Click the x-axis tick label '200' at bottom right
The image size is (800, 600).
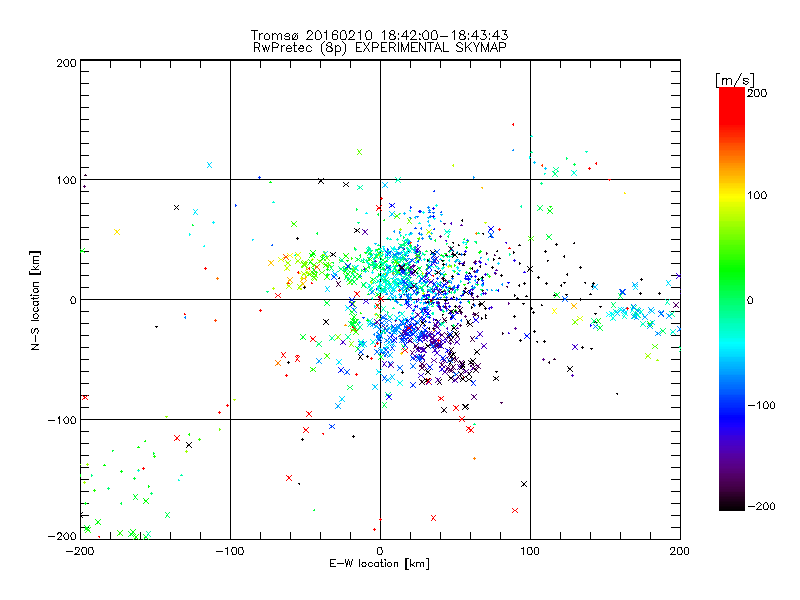coord(680,551)
